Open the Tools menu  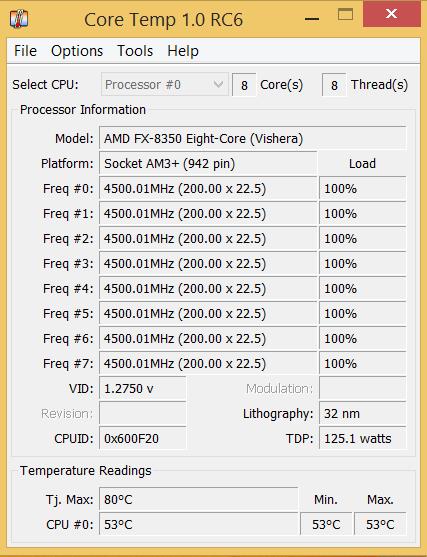pyautogui.click(x=135, y=51)
